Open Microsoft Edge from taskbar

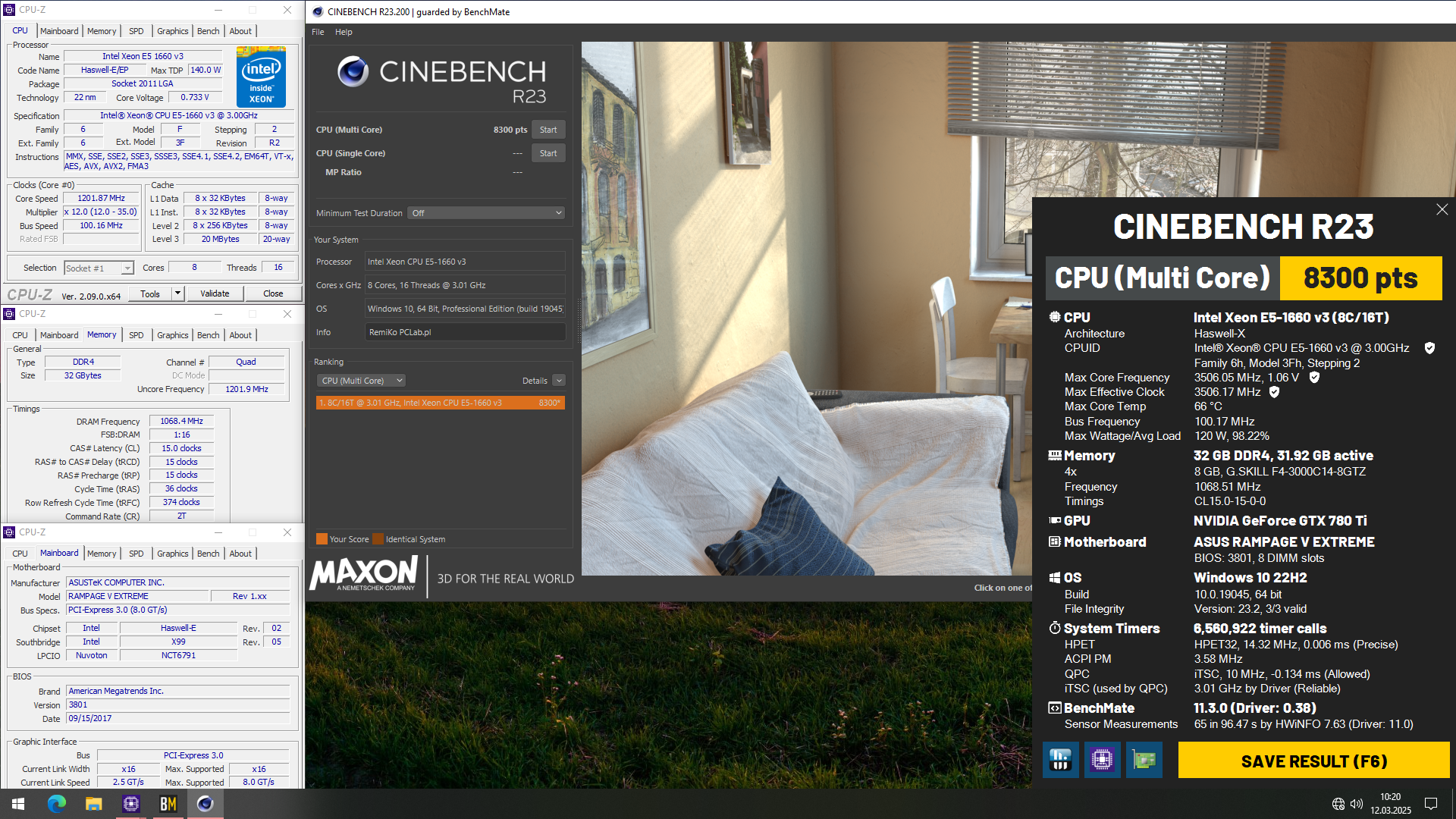coord(56,804)
